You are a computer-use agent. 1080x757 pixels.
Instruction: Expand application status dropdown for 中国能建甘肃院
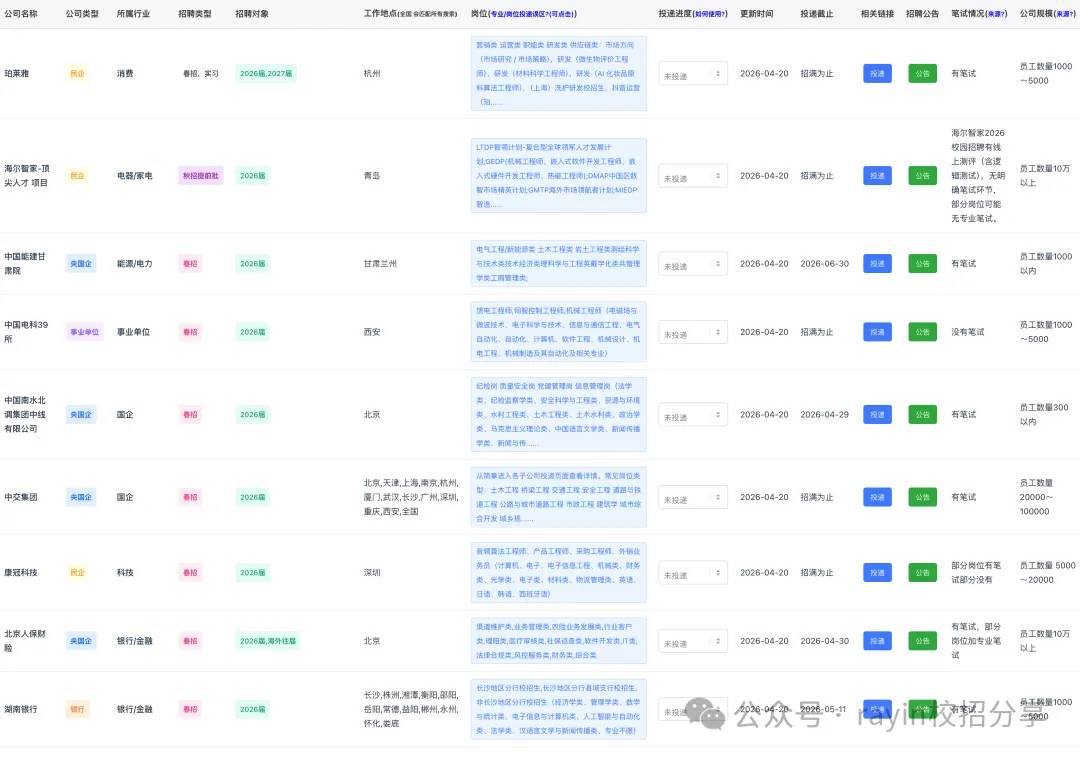pos(693,264)
